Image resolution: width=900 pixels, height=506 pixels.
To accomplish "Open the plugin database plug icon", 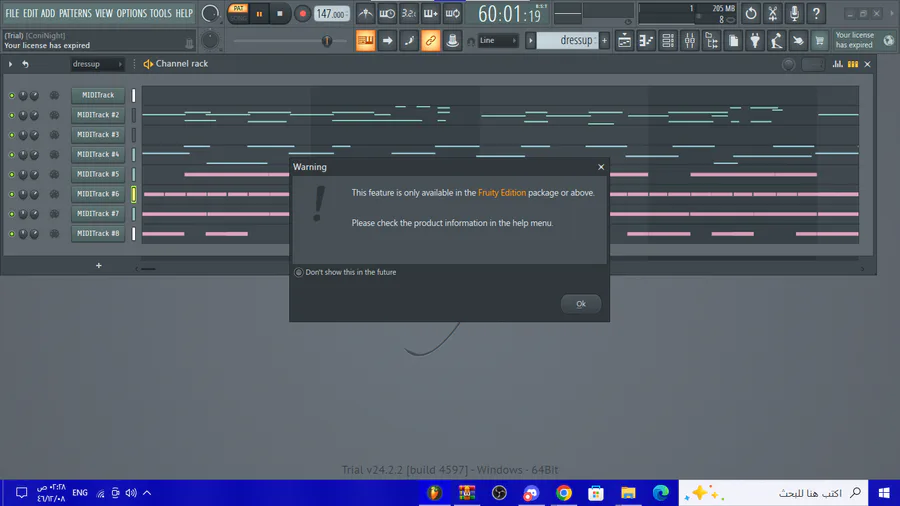I will pos(755,41).
